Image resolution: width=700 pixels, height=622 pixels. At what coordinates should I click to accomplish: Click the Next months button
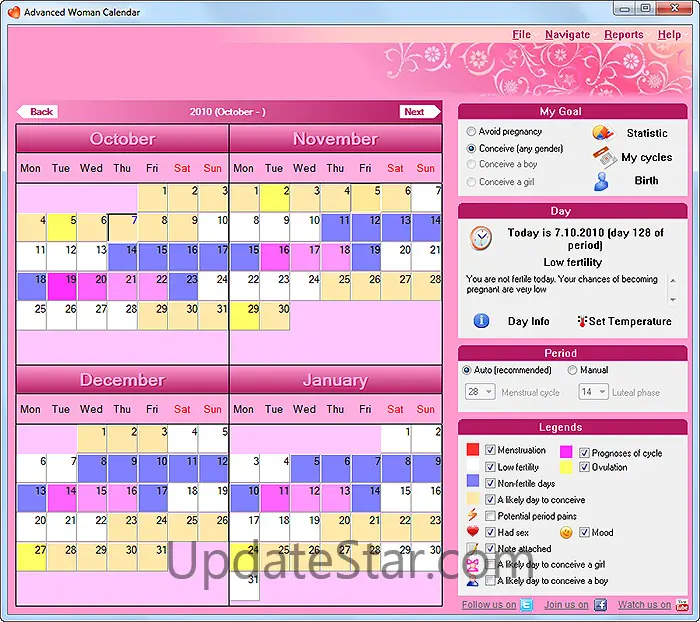(x=419, y=112)
